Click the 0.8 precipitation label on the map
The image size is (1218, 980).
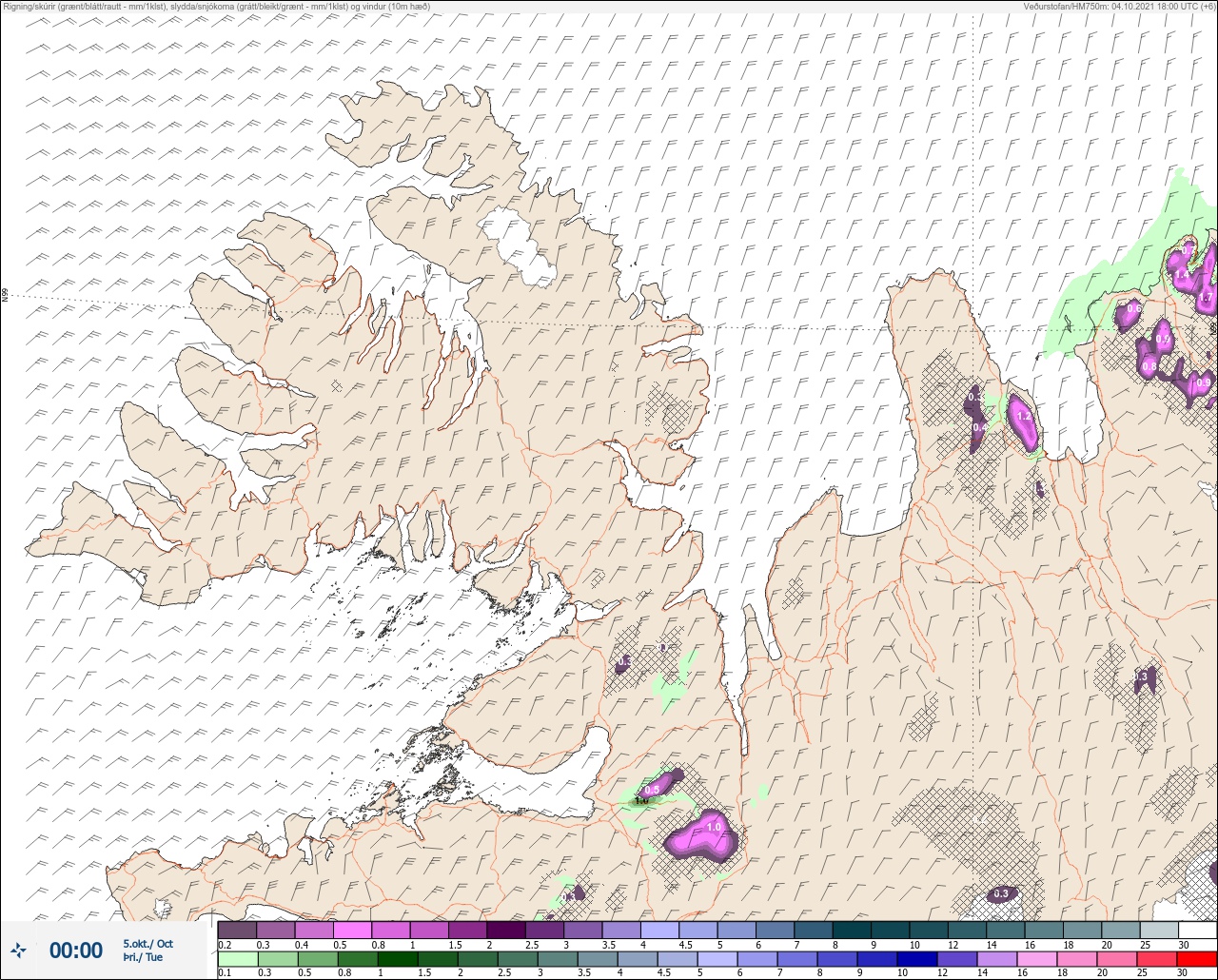click(1149, 366)
